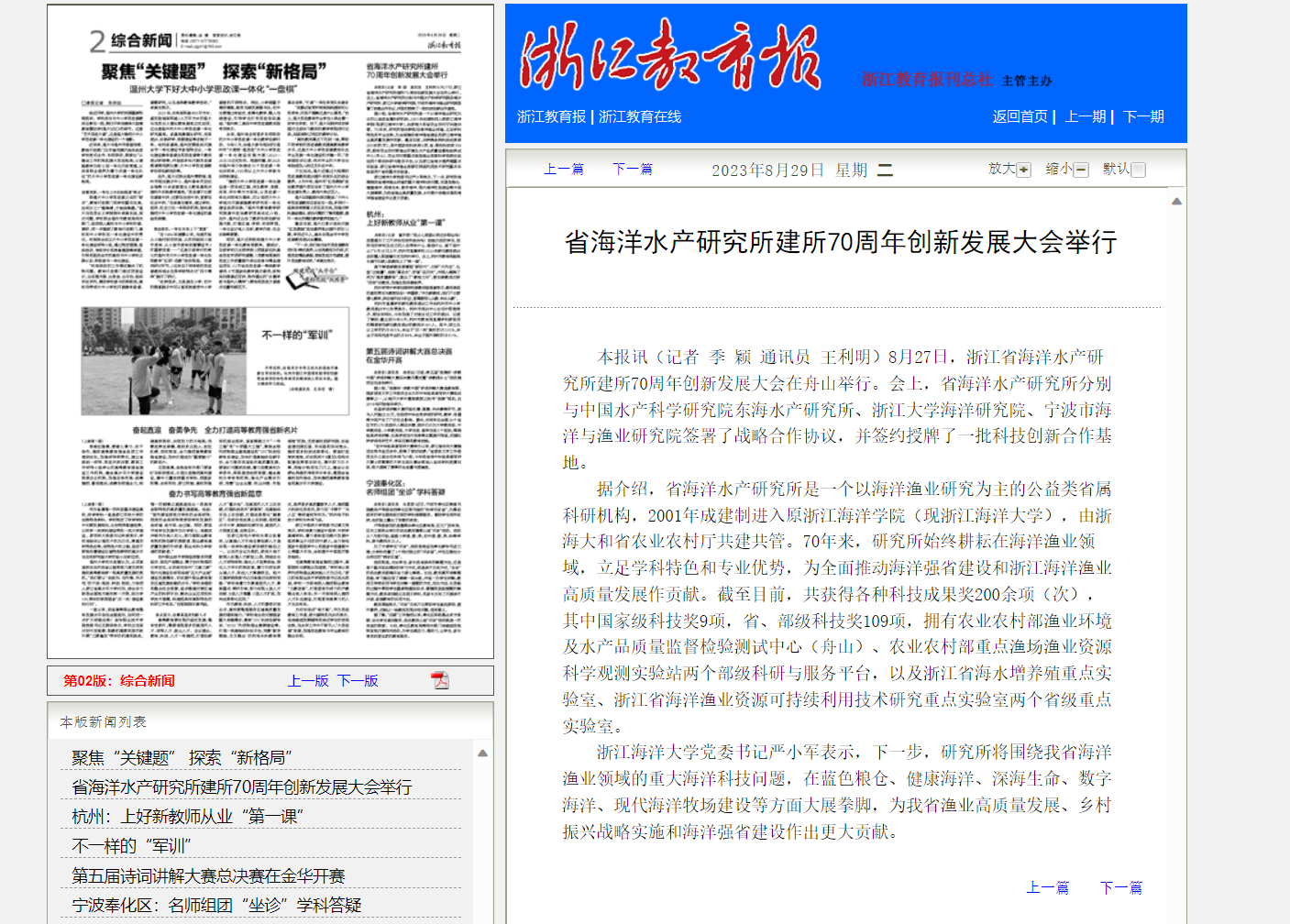The height and width of the screenshot is (924, 1290).
Task: Click the 本版新闻列表 heading
Action: tap(104, 722)
